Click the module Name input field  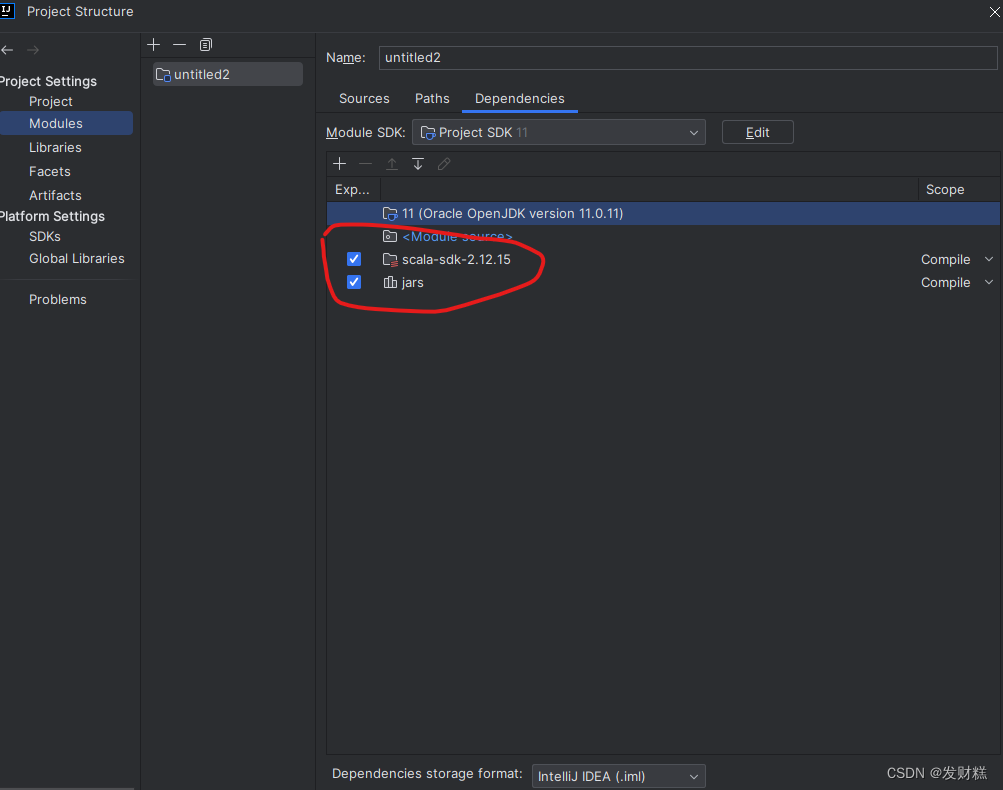pyautogui.click(x=688, y=58)
